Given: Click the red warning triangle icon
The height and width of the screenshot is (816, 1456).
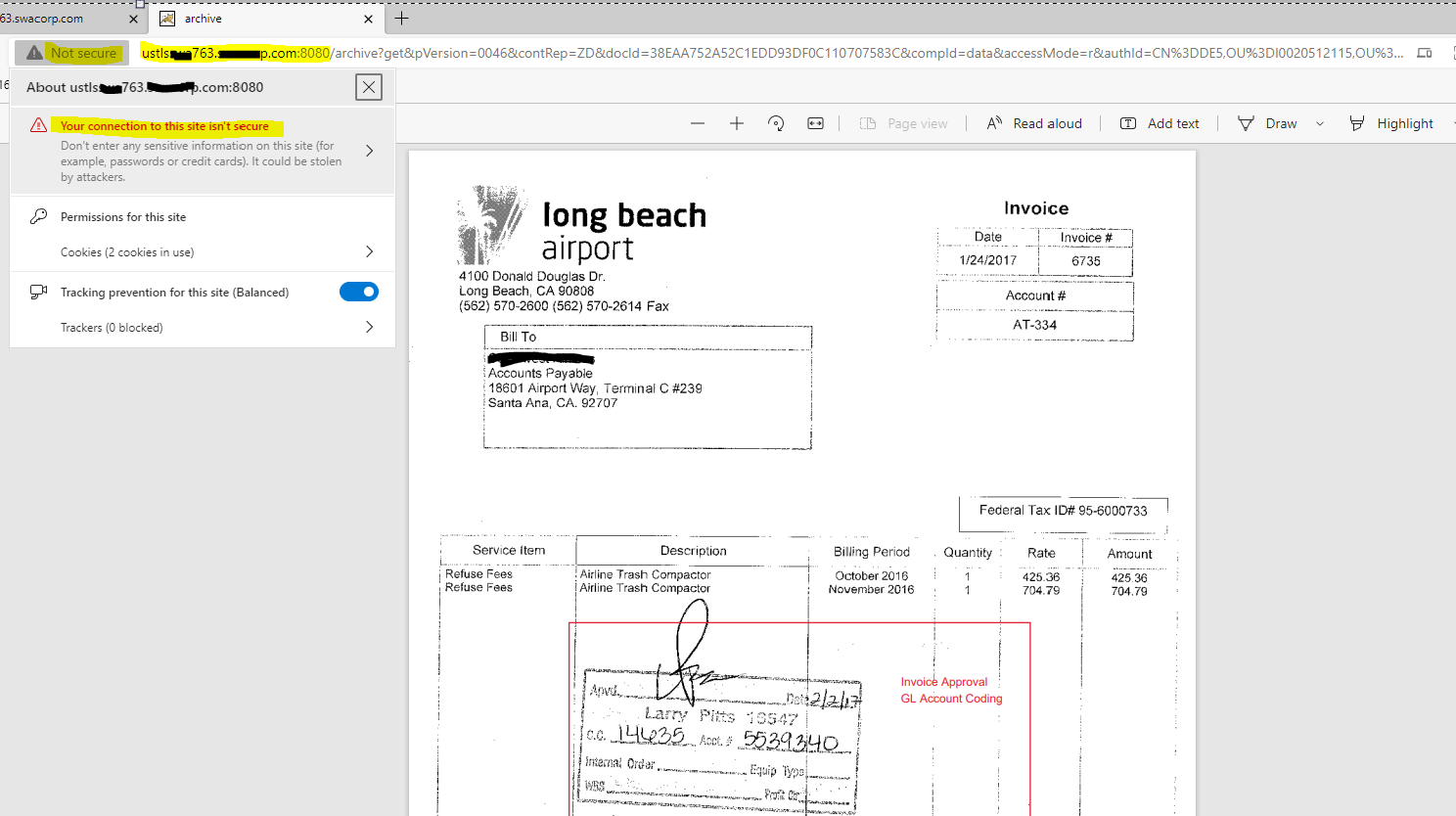Looking at the screenshot, I should [x=38, y=125].
